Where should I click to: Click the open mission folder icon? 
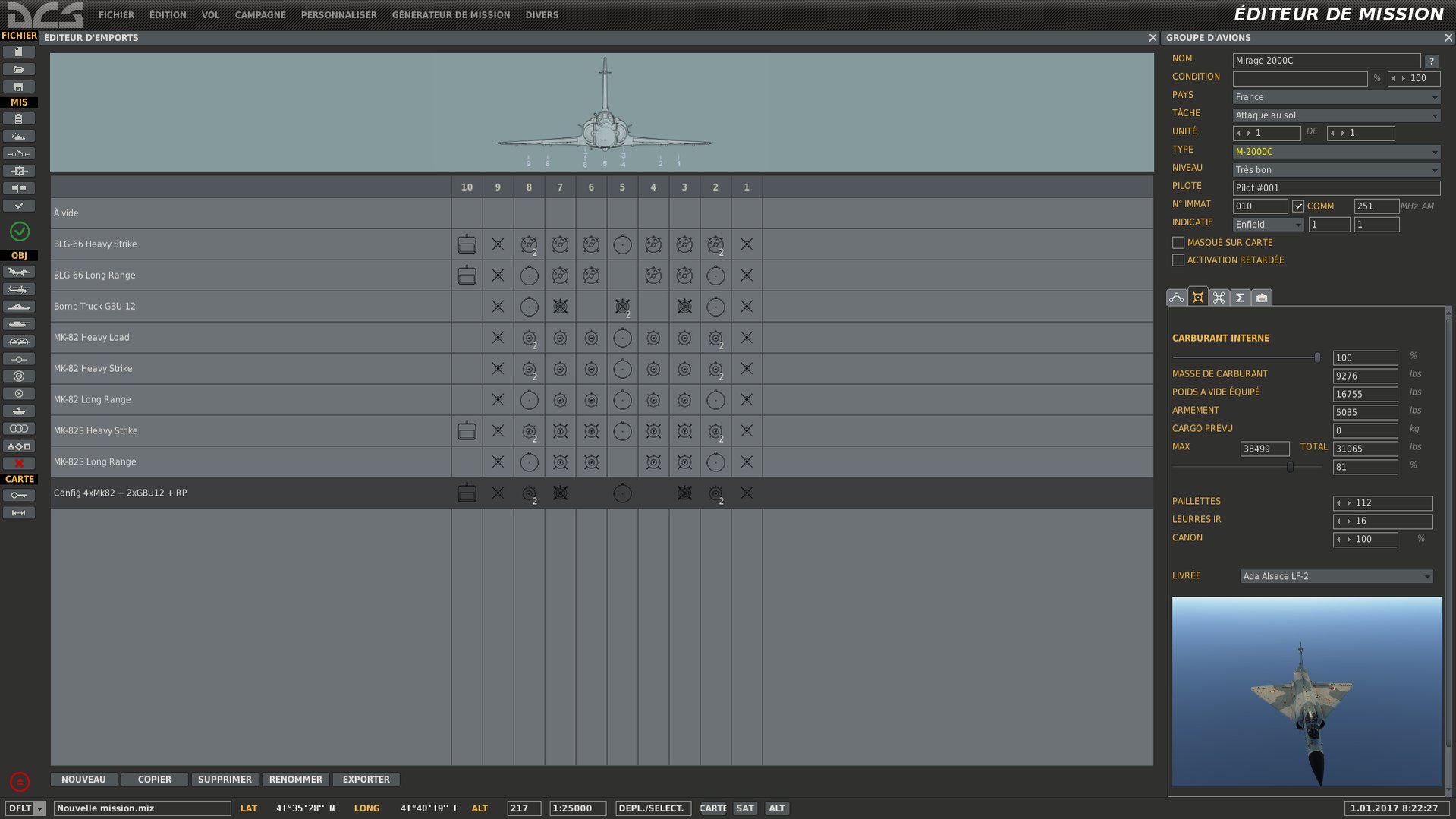[19, 69]
